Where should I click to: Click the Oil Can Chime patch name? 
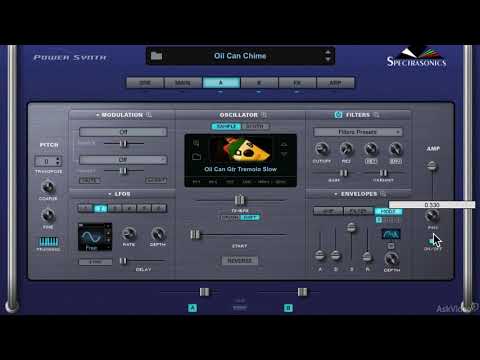click(240, 56)
